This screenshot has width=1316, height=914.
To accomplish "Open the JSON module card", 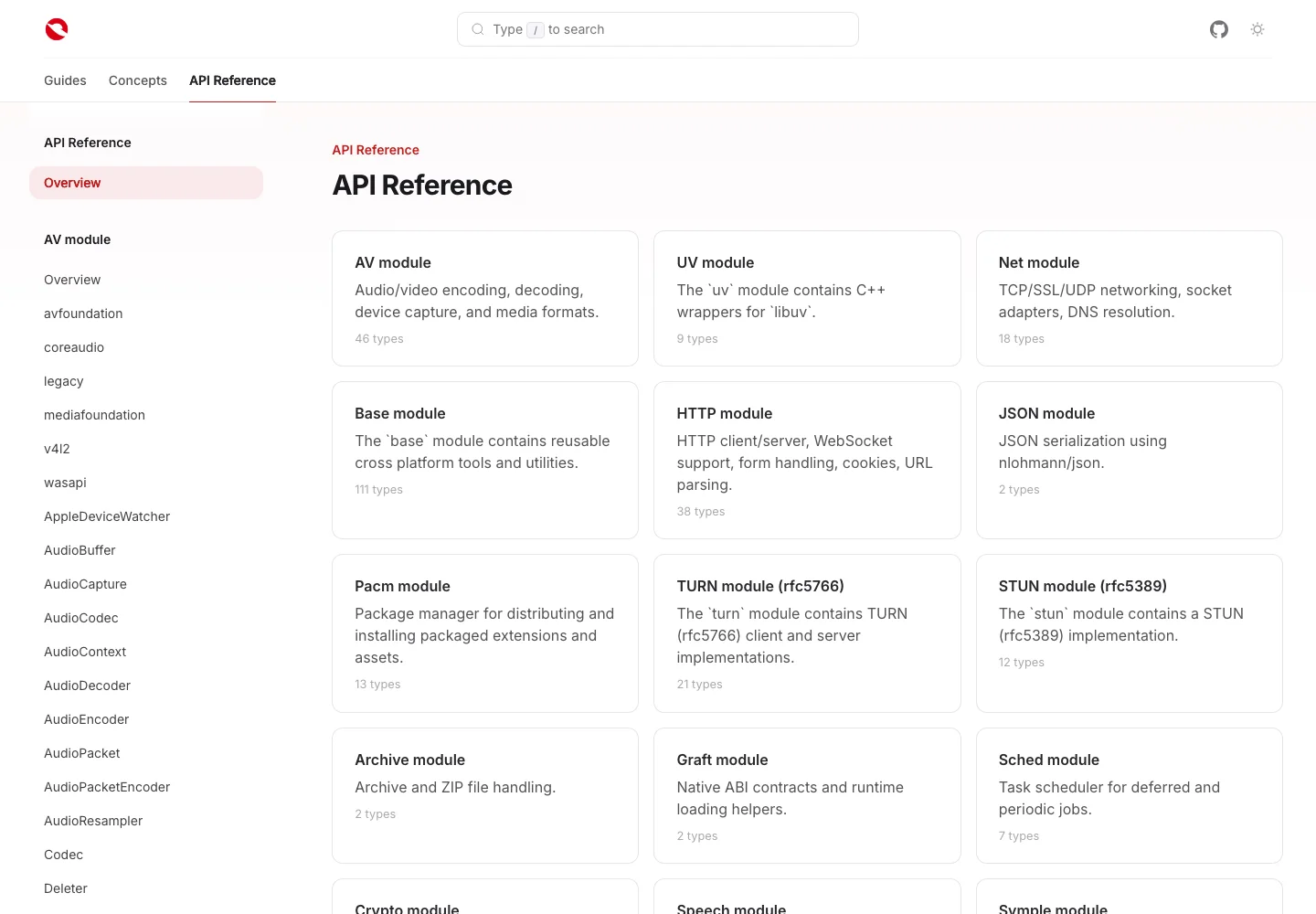I will click(x=1130, y=461).
